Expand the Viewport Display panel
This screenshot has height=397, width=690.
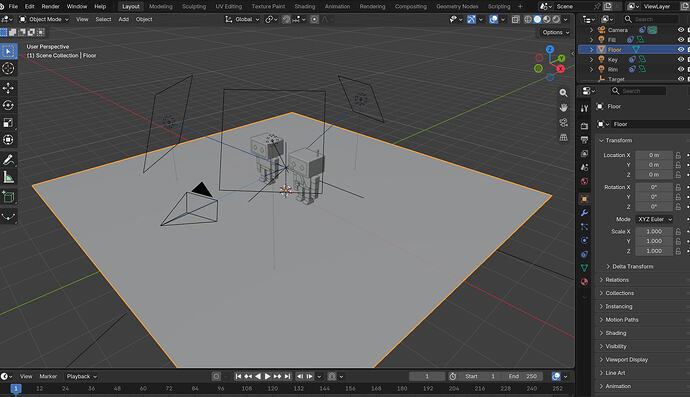626,360
